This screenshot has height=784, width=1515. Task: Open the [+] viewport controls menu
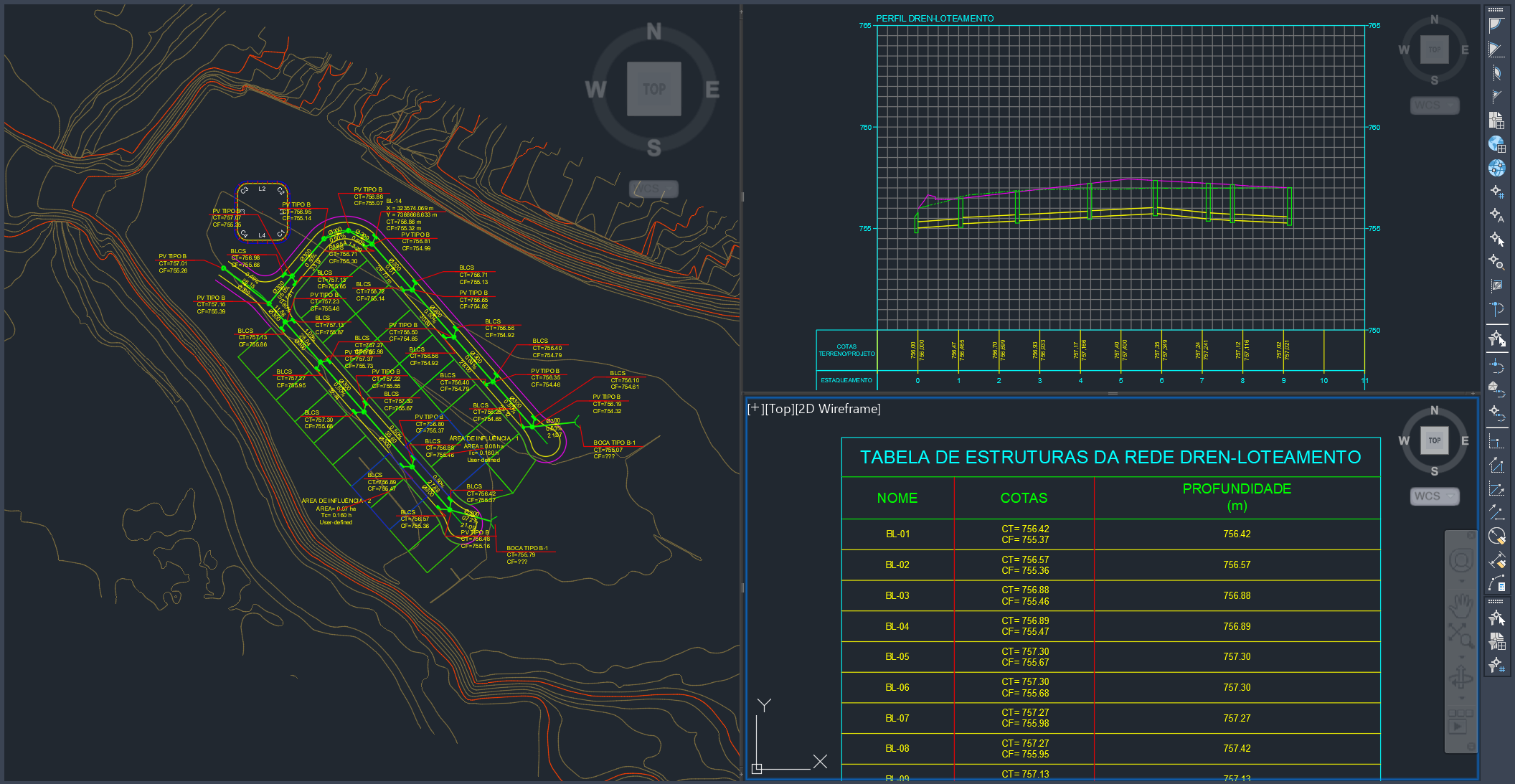coord(755,409)
